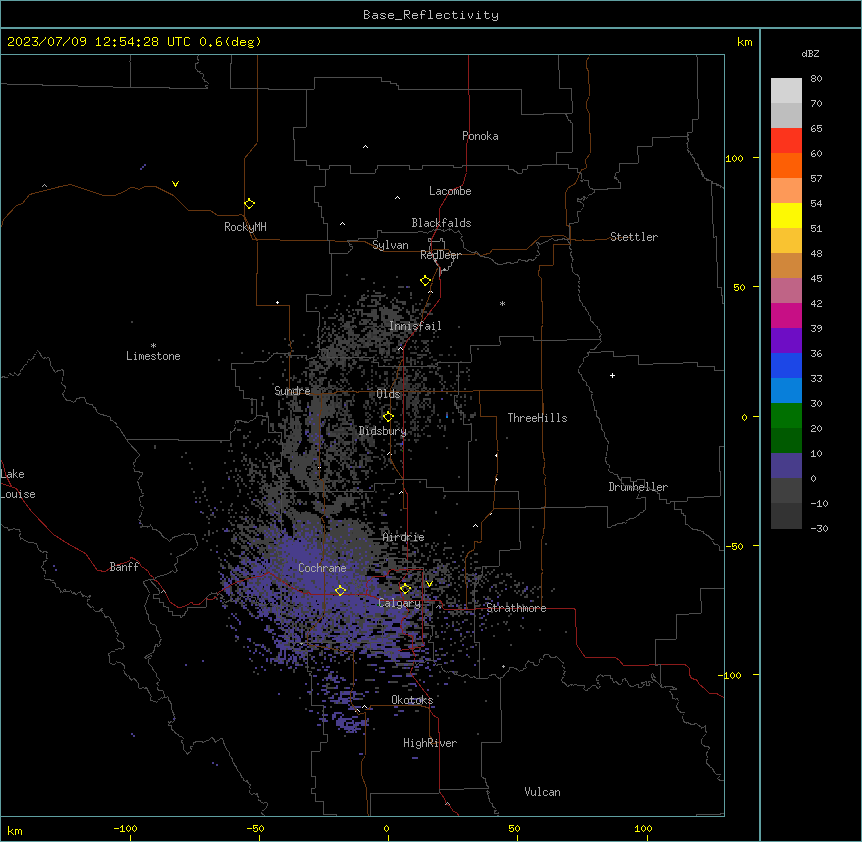The height and width of the screenshot is (842, 862).
Task: Click the Drumheller label
Action: pos(638,487)
